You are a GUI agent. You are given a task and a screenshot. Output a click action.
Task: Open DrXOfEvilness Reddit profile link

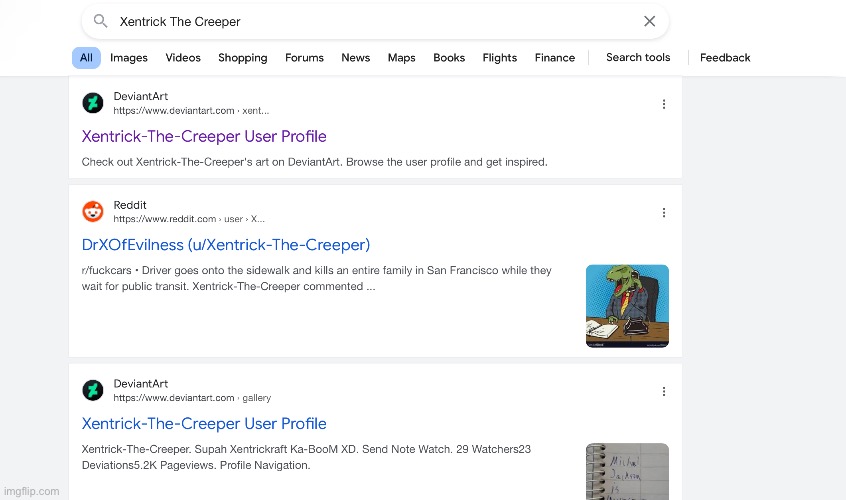point(226,245)
